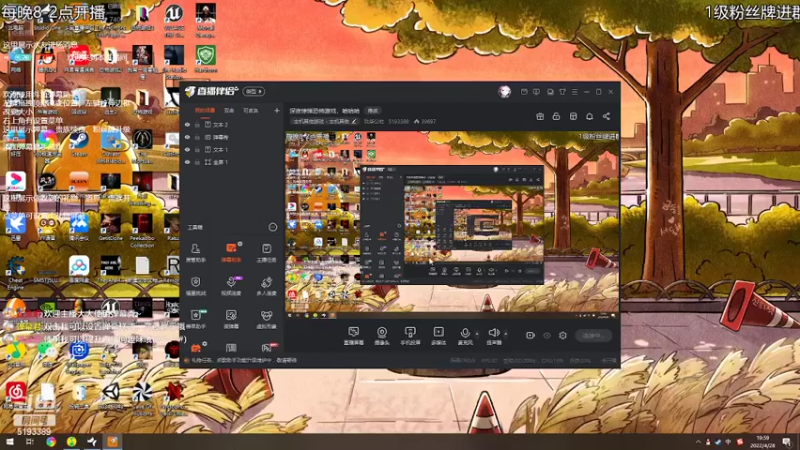Screen dimensions: 800x450
Task: Lock the 弹幕秀 layer
Action: (x=197, y=137)
